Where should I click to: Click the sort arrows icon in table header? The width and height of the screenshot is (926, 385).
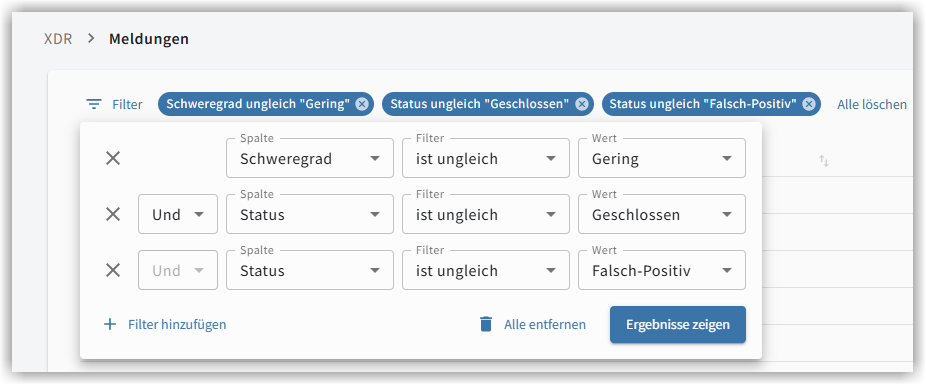tap(824, 160)
